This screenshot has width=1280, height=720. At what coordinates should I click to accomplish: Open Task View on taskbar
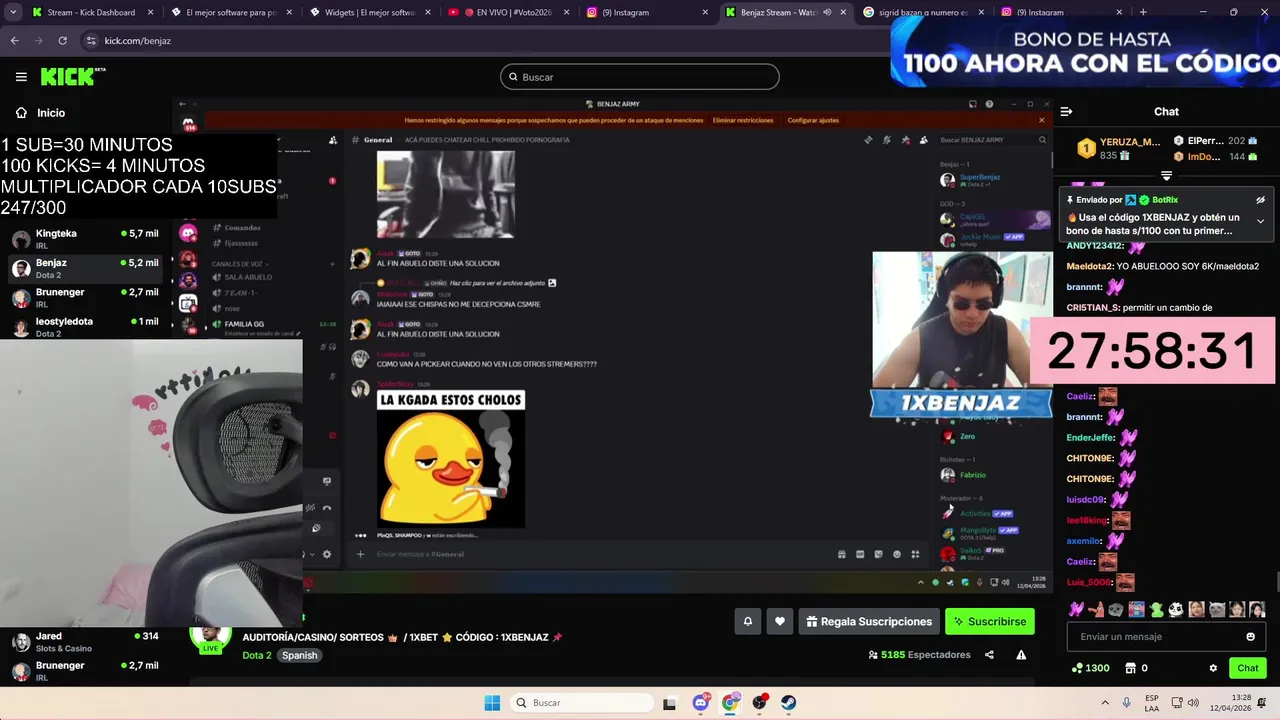(x=669, y=703)
